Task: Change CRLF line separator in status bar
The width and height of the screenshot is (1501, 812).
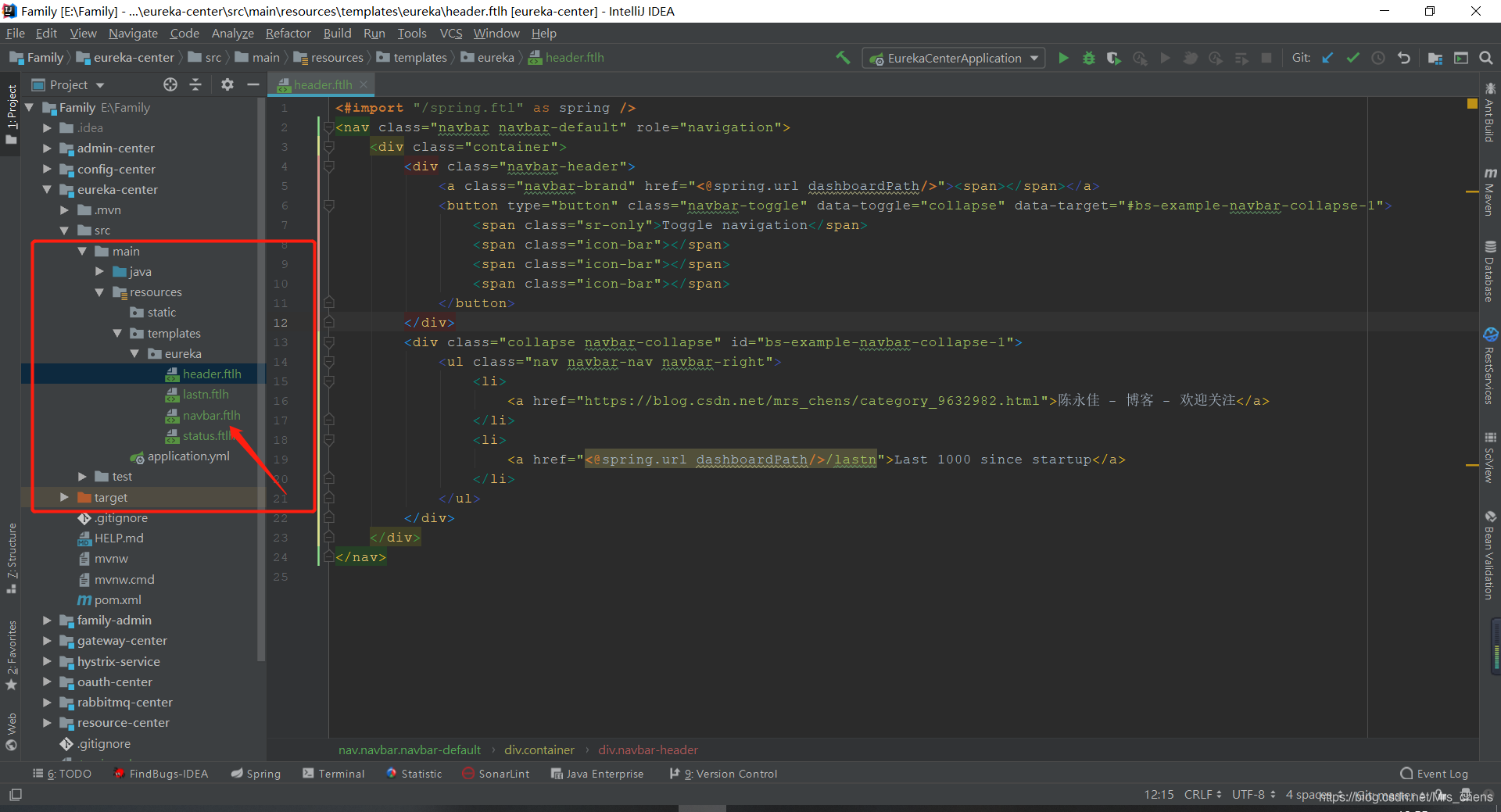Action: 1202,795
